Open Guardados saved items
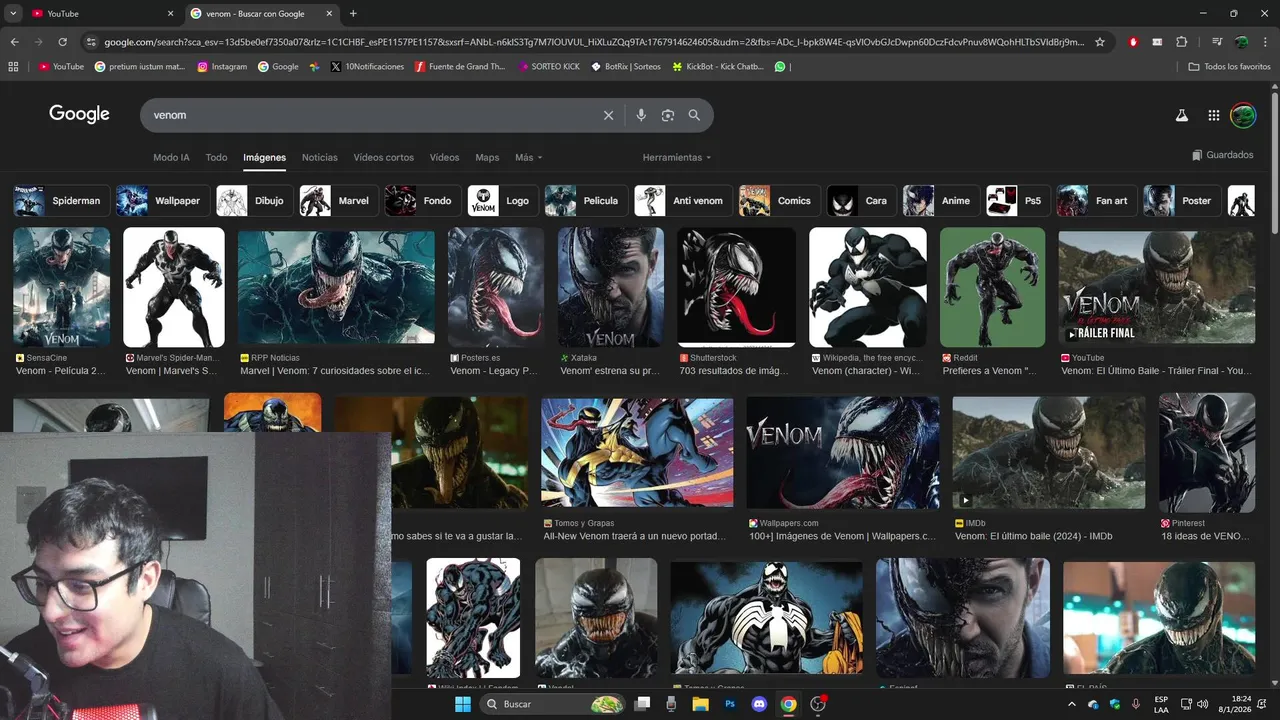 tap(1222, 155)
